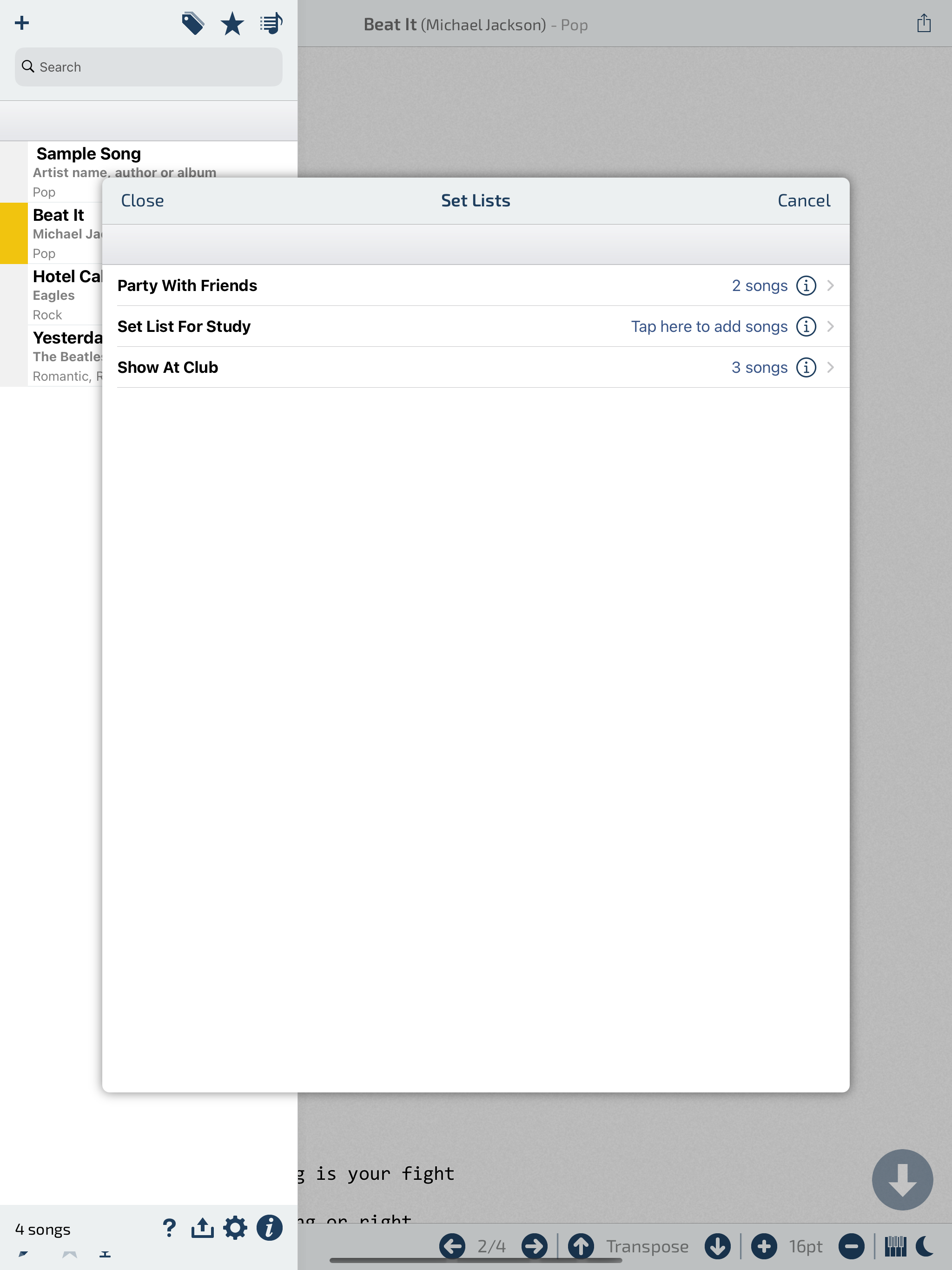Click the Search field
Viewport: 952px width, 1270px height.
[x=148, y=66]
